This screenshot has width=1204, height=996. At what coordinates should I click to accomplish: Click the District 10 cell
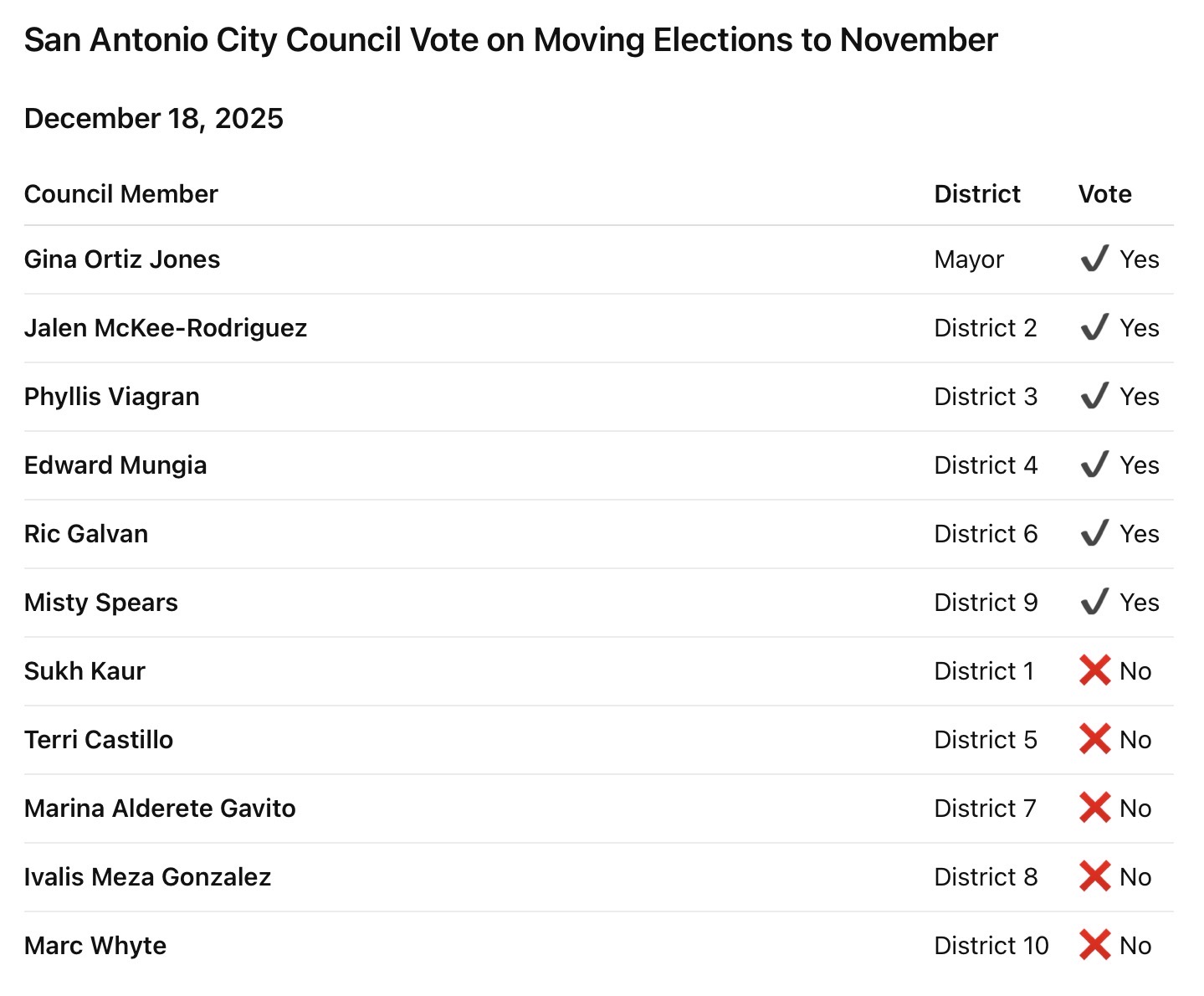tap(991, 946)
